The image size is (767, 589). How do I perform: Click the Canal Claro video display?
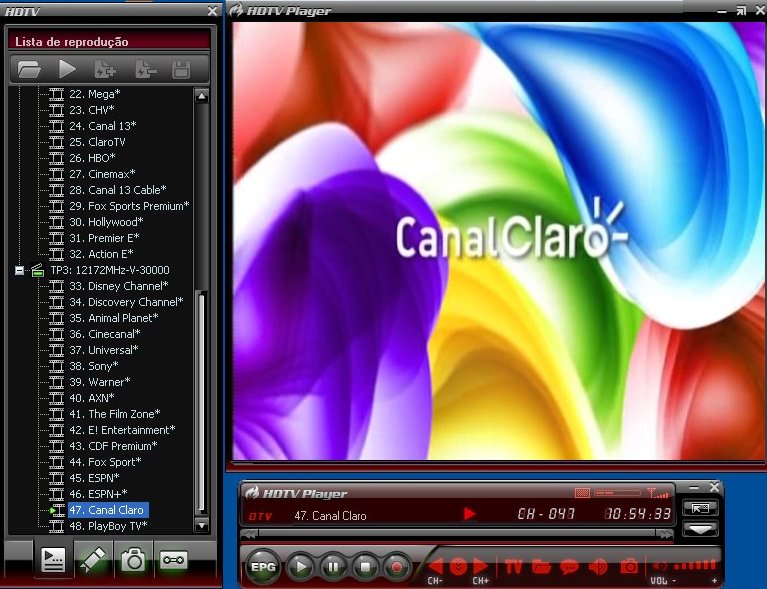[x=499, y=241]
